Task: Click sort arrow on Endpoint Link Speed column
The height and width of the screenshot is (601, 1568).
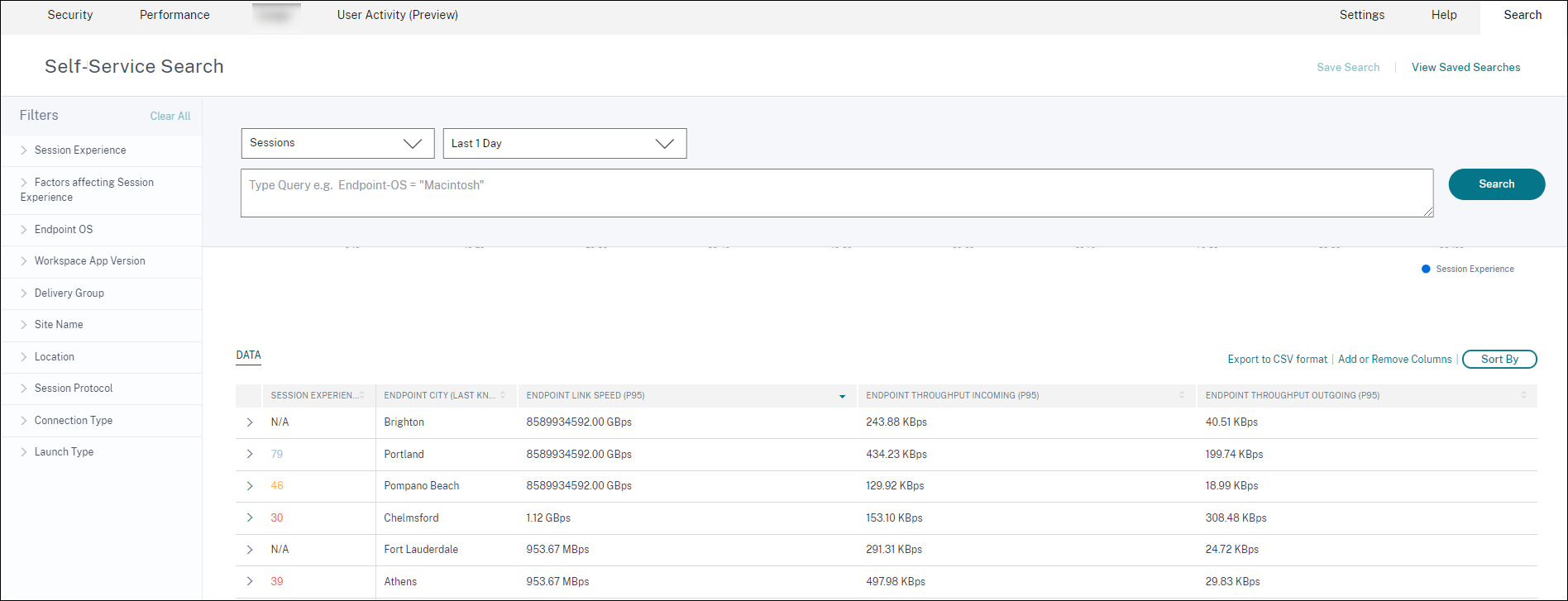Action: pyautogui.click(x=842, y=397)
